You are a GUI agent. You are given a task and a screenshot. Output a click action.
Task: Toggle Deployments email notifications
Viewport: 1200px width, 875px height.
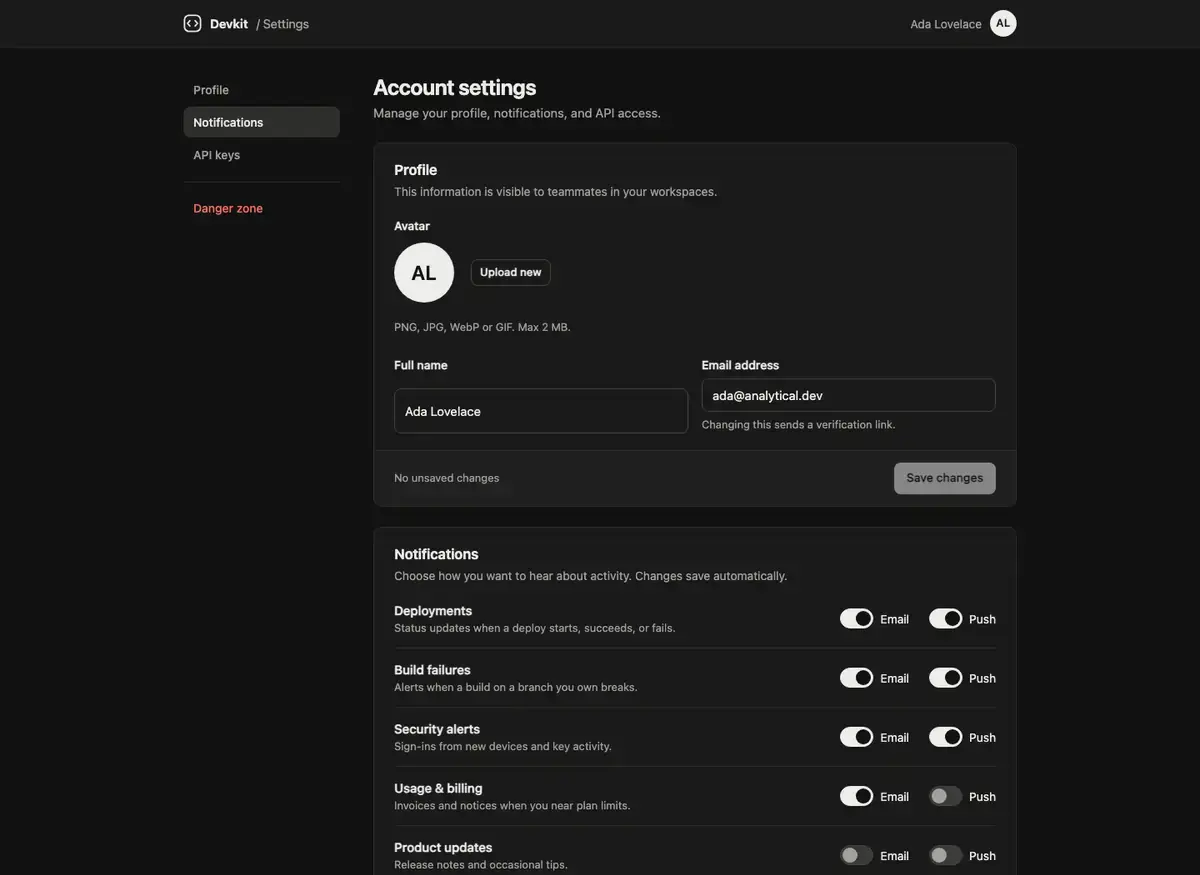click(x=856, y=619)
